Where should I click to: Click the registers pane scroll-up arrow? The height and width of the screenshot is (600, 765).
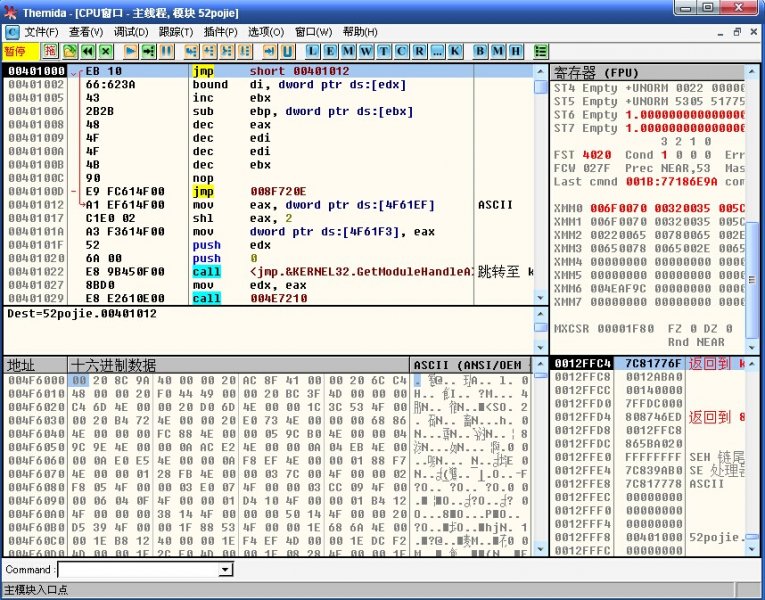(753, 72)
